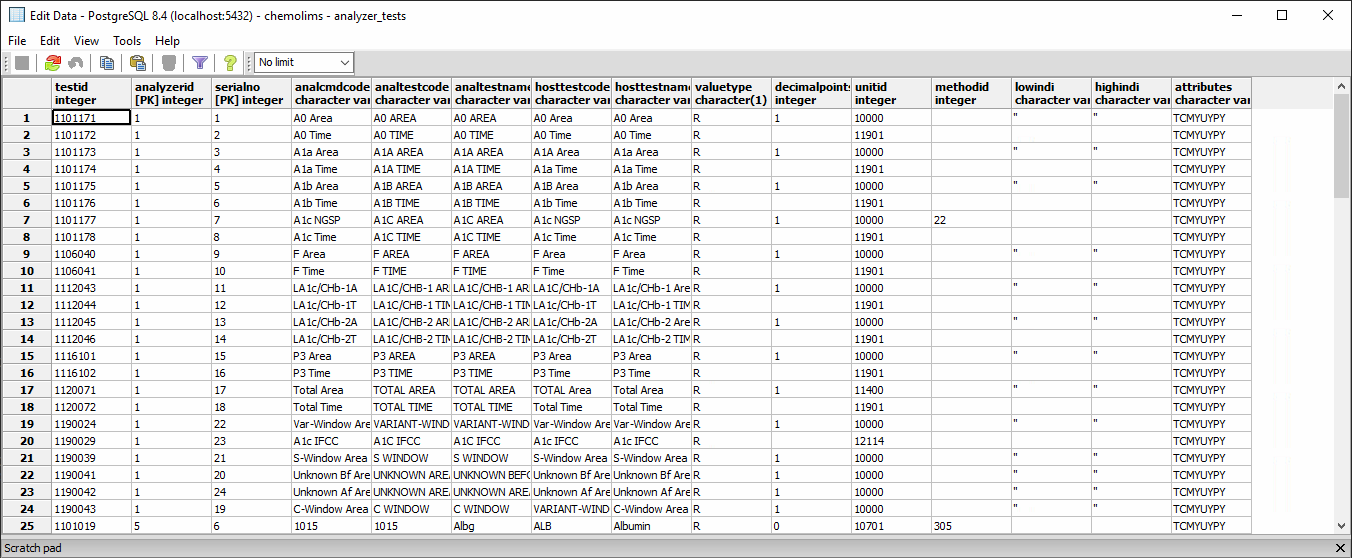Open the filter/sort options funnel icon
The height and width of the screenshot is (558, 1352).
point(200,63)
